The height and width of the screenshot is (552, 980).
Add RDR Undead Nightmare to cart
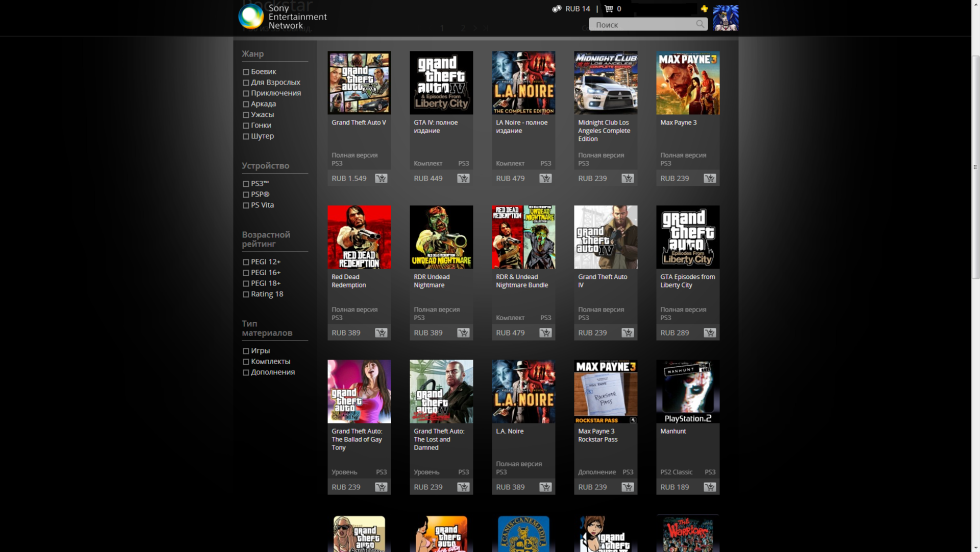463,332
